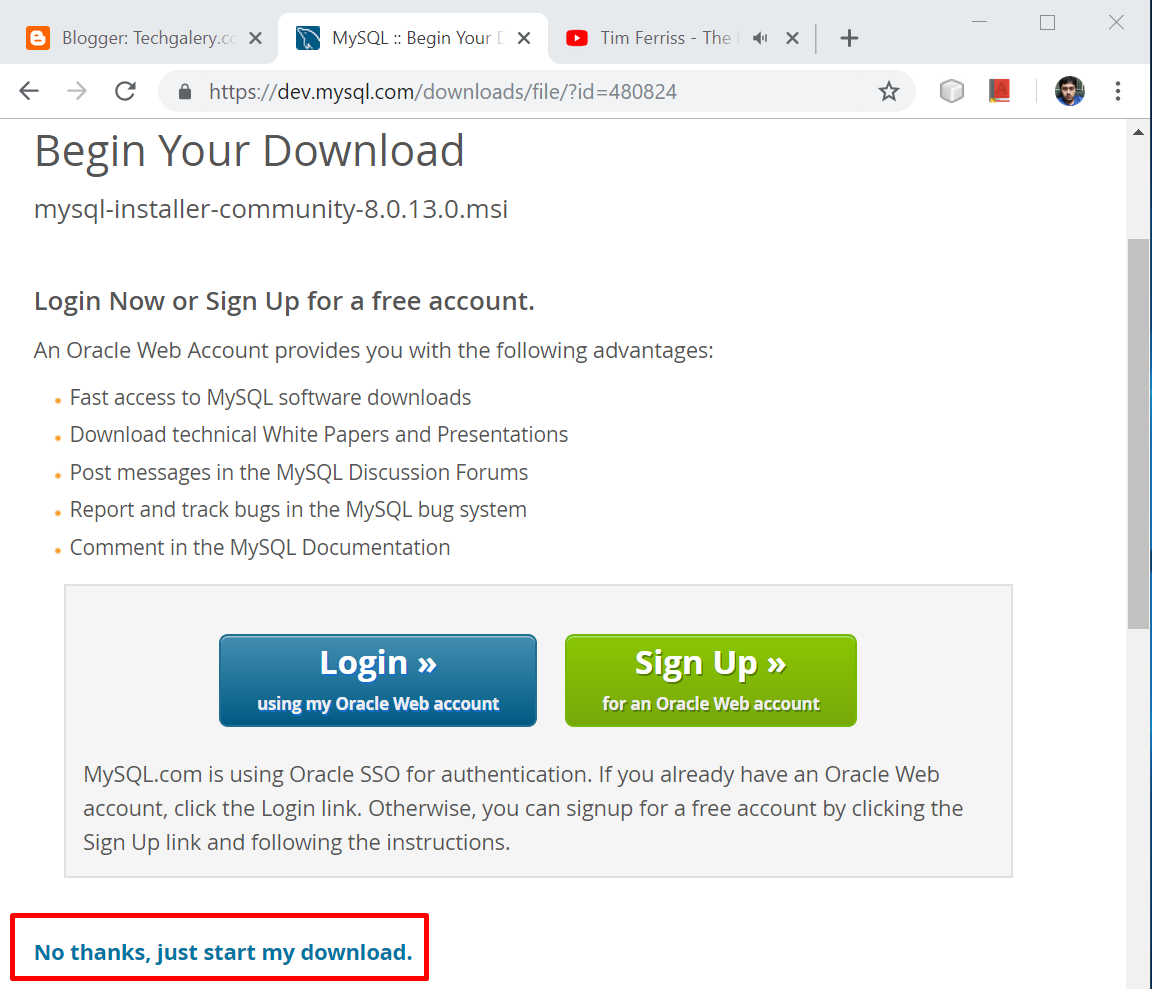Close the Blogger Techgalery tab
This screenshot has width=1152, height=989.
256,37
